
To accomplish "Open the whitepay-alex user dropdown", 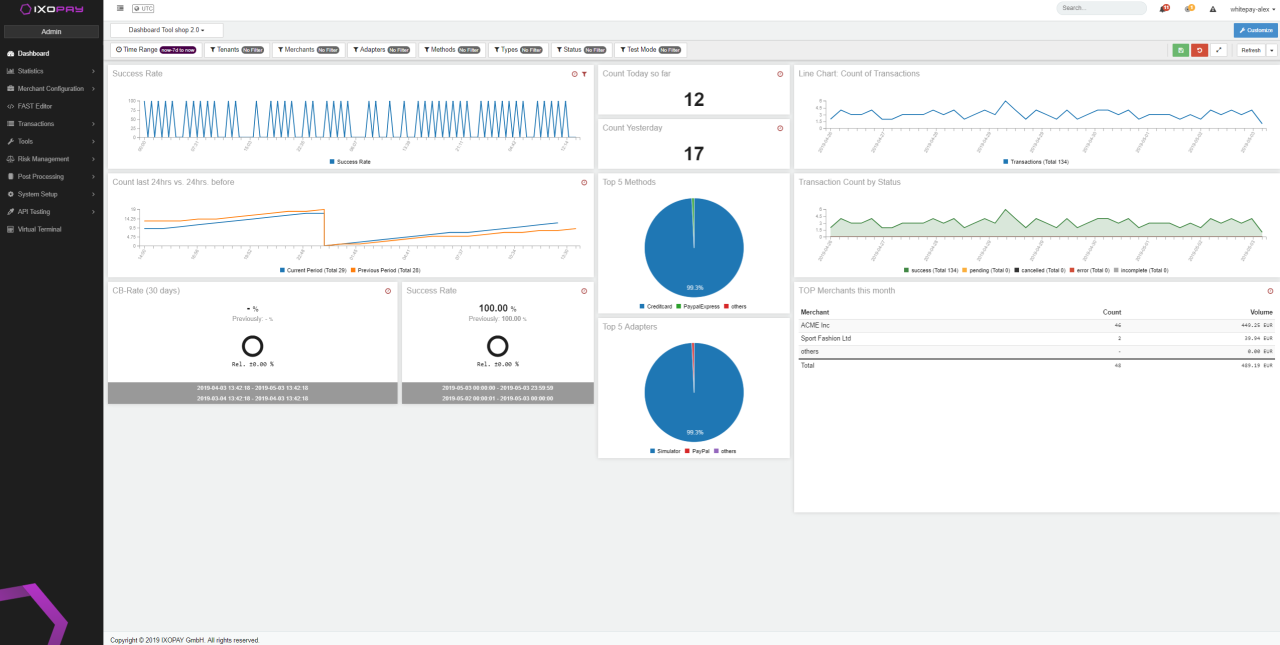I will click(1252, 9).
